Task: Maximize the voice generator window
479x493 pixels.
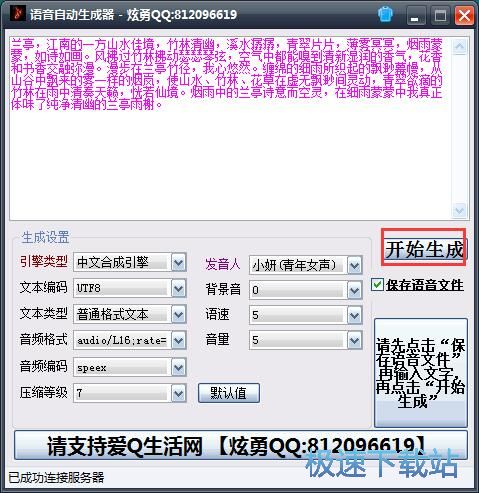Action: click(440, 16)
